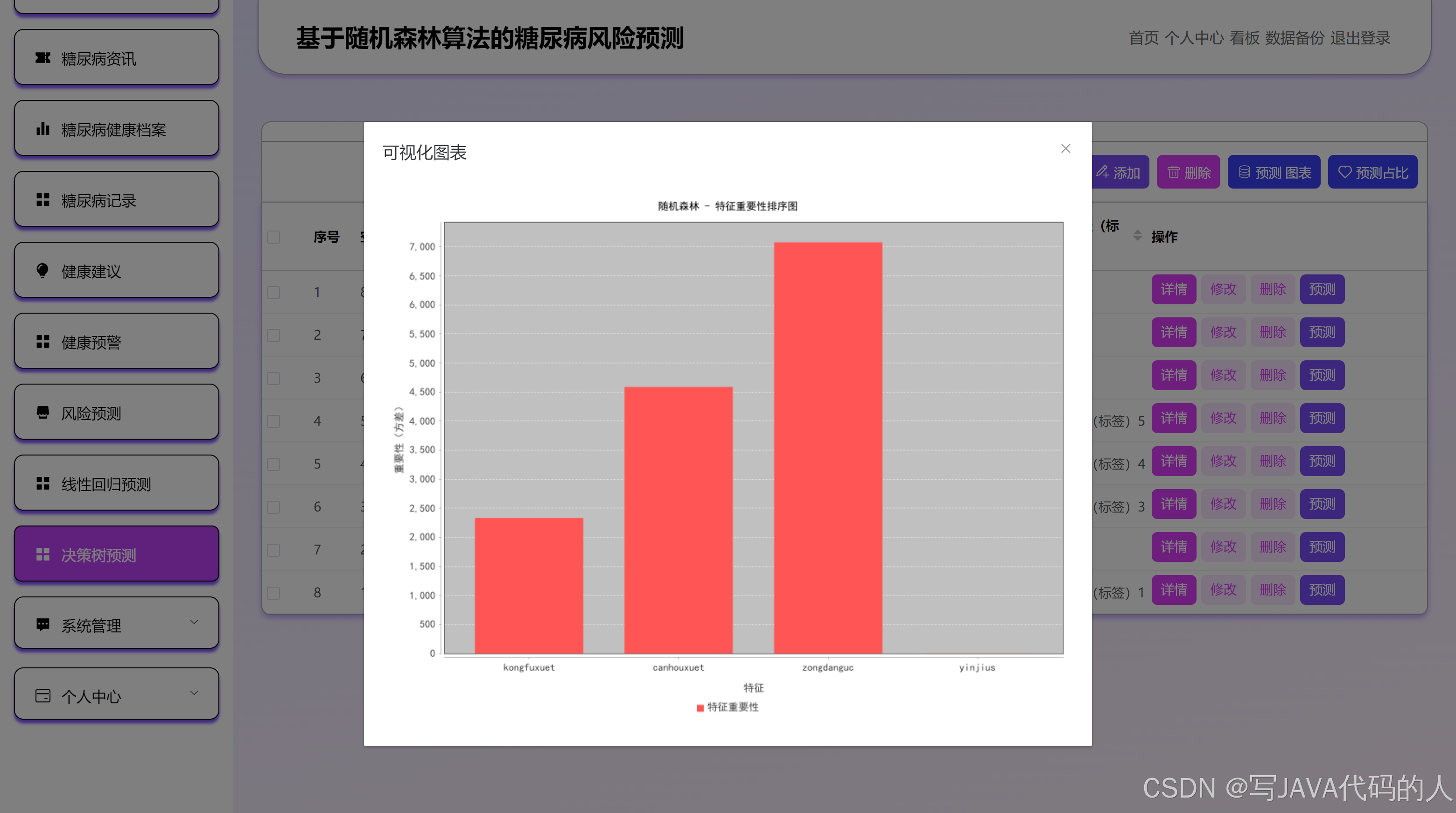Viewport: 1456px width, 813px height.
Task: Tick the checkbox for row 6
Action: (273, 507)
